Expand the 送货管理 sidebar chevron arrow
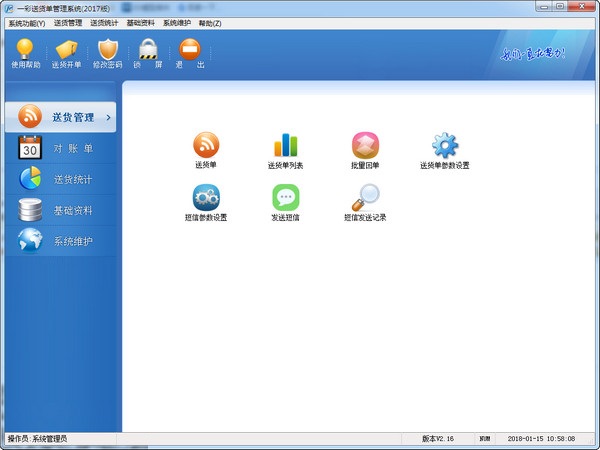This screenshot has height=450, width=600. click(x=108, y=117)
